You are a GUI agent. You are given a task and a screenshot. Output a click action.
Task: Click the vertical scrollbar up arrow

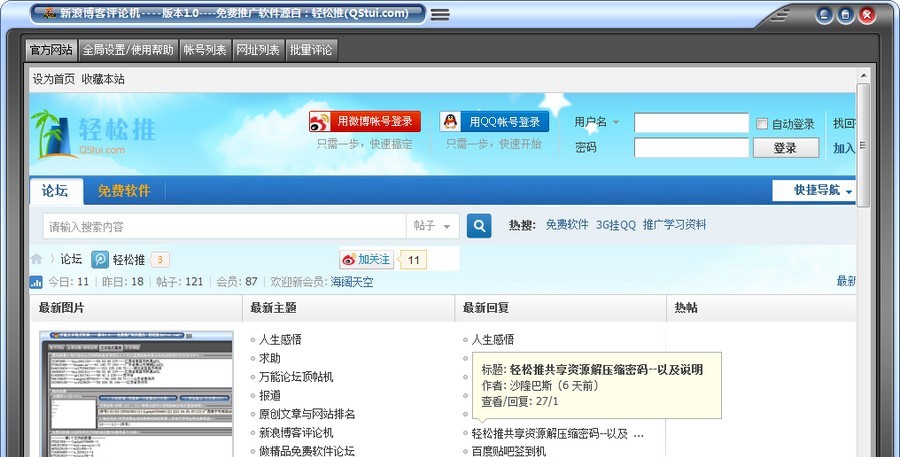pos(863,76)
